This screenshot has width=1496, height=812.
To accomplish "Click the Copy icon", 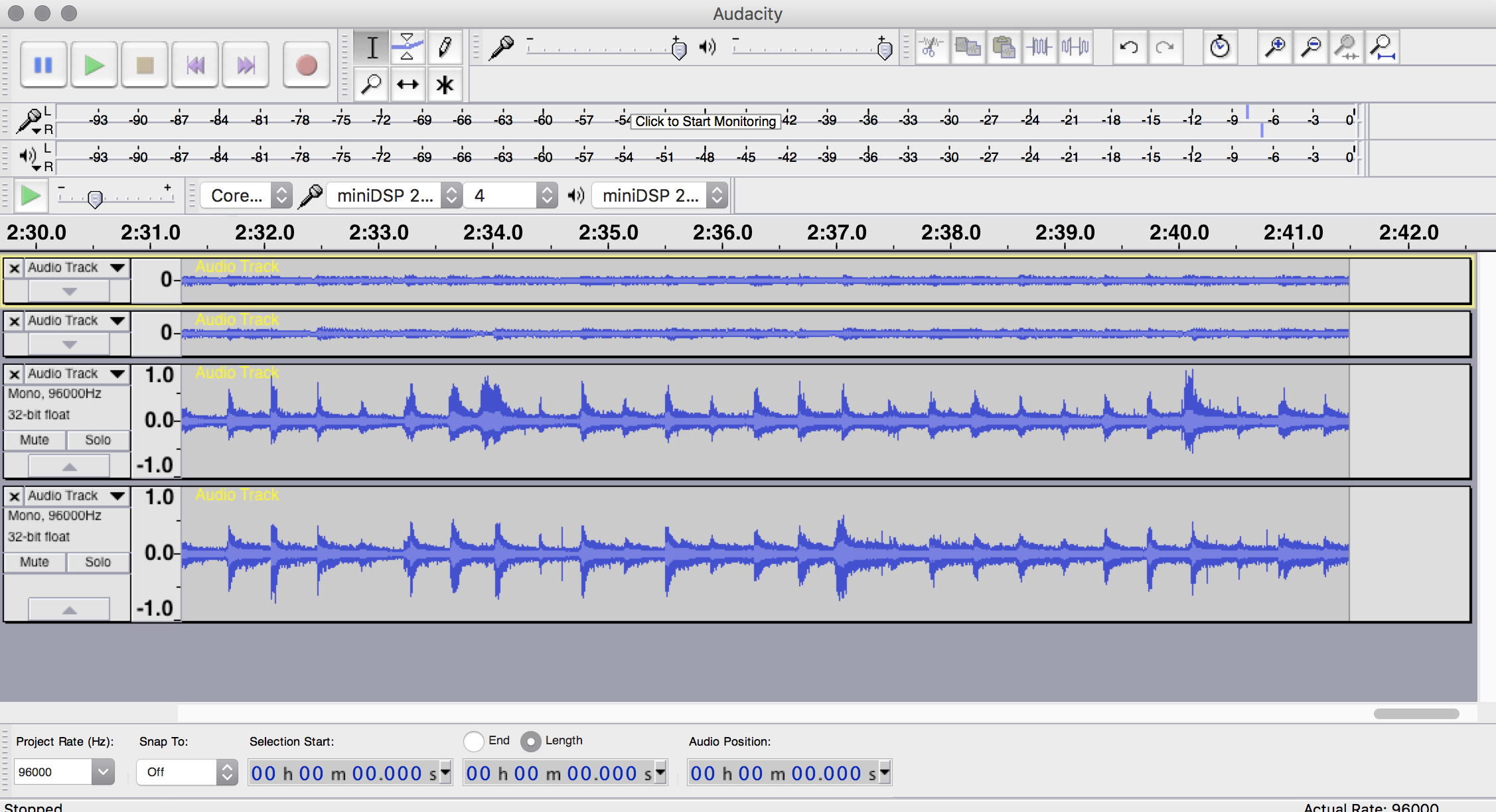I will [x=968, y=47].
